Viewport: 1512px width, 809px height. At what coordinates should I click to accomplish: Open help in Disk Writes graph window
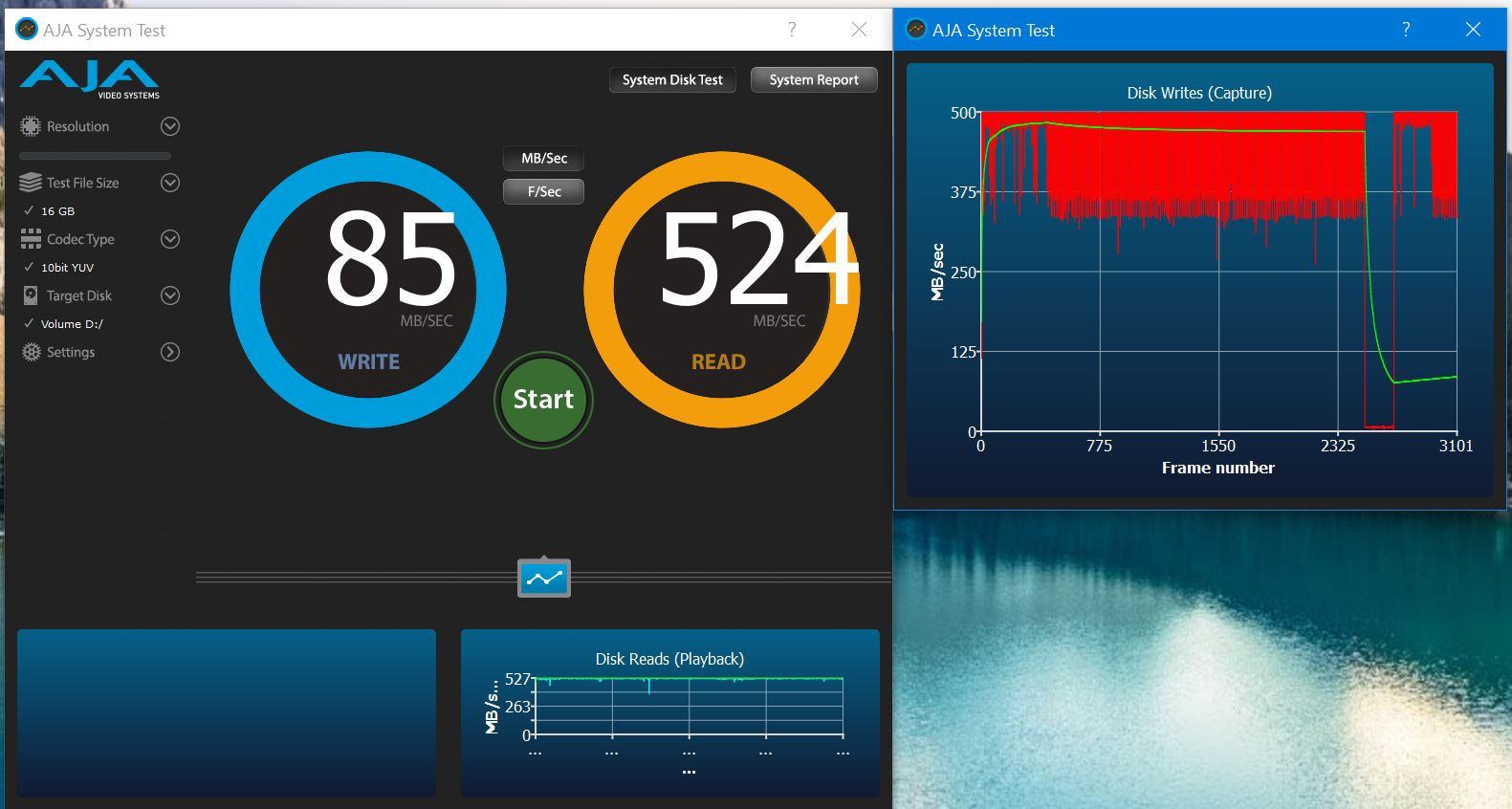[x=1406, y=30]
